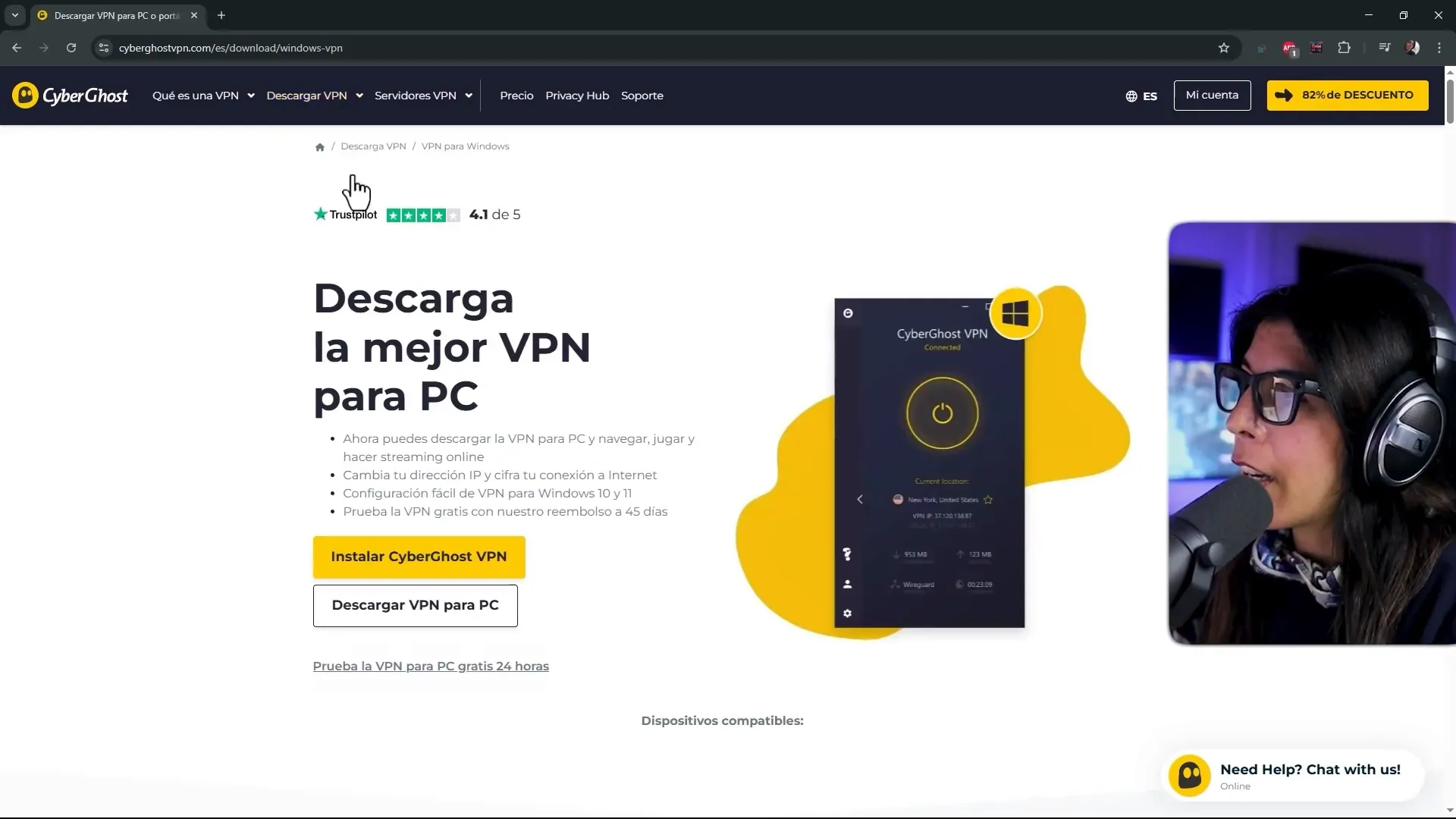Click the red extension icon next to ABP
This screenshot has width=1456, height=819.
[1316, 48]
